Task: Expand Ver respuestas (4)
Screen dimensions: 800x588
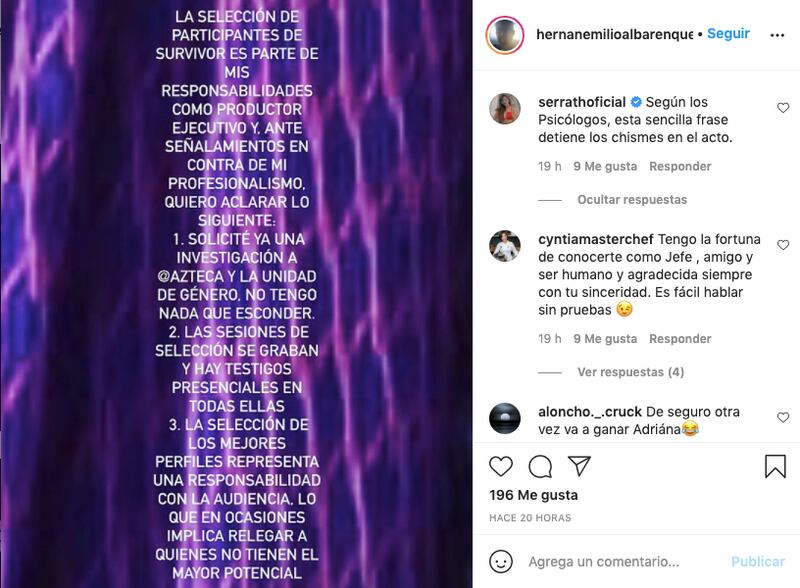Action: (631, 372)
